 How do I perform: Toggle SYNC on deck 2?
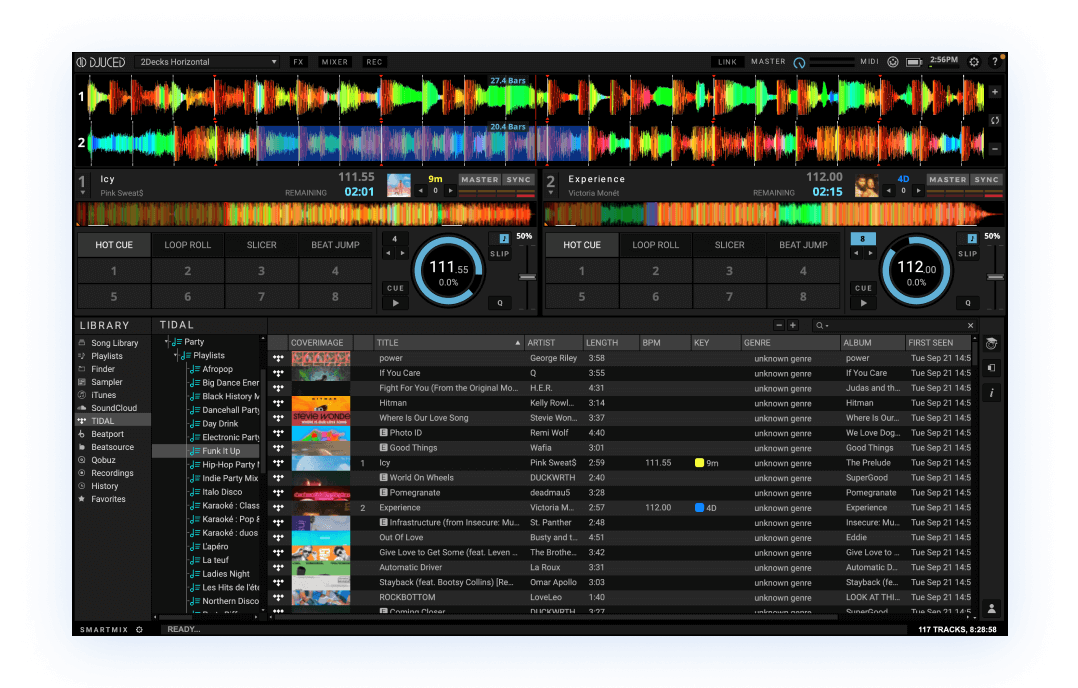click(x=986, y=180)
